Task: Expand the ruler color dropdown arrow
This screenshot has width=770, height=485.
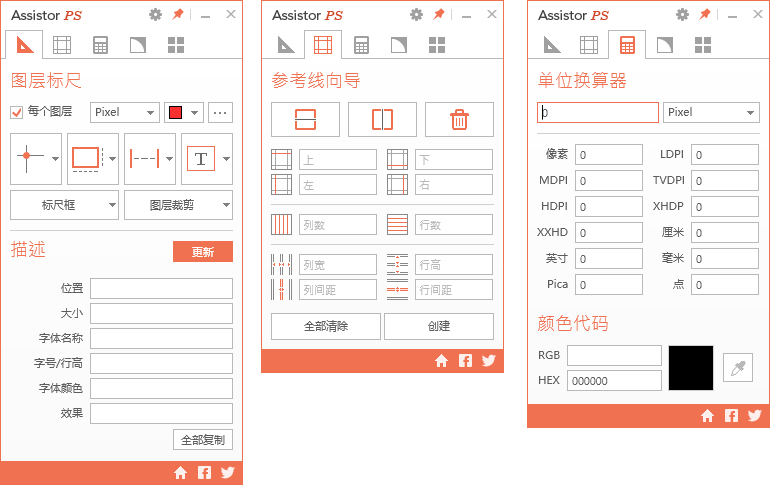Action: point(195,112)
